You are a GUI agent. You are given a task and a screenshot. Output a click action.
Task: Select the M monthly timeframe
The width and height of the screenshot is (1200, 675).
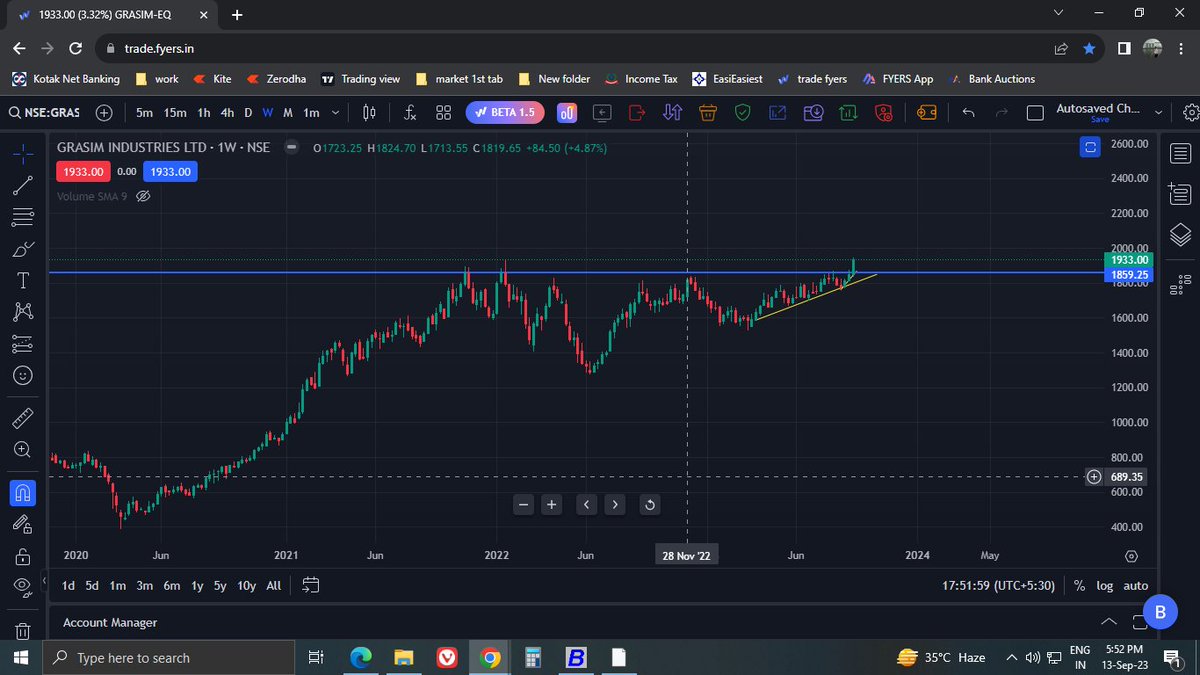point(288,113)
